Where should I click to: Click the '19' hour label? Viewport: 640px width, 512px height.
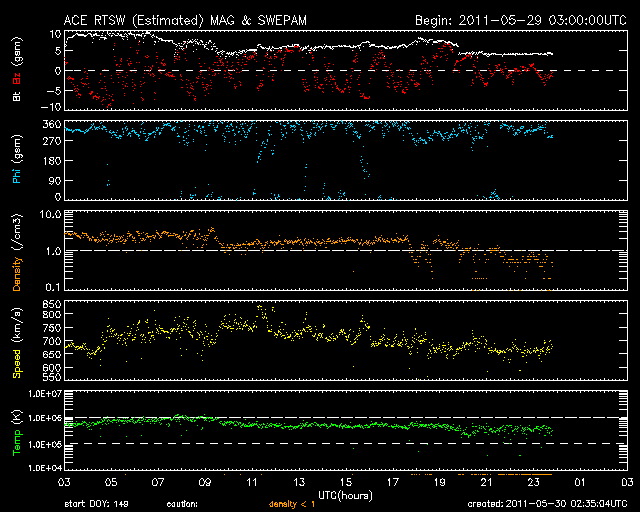(x=440, y=483)
